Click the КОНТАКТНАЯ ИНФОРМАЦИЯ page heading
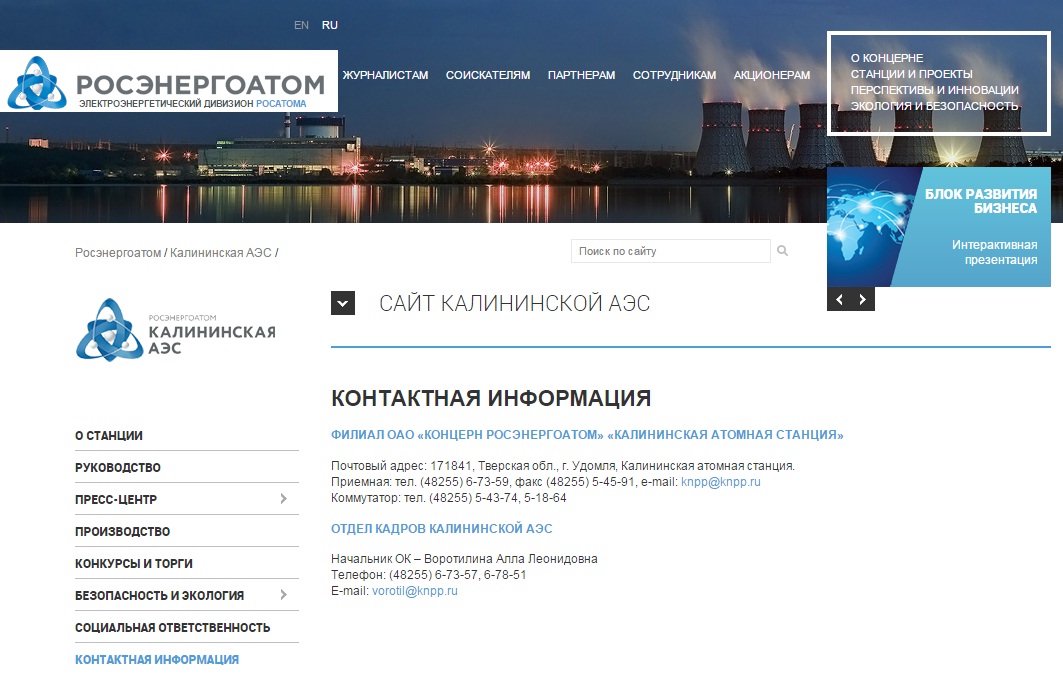This screenshot has width=1063, height=675. (491, 398)
